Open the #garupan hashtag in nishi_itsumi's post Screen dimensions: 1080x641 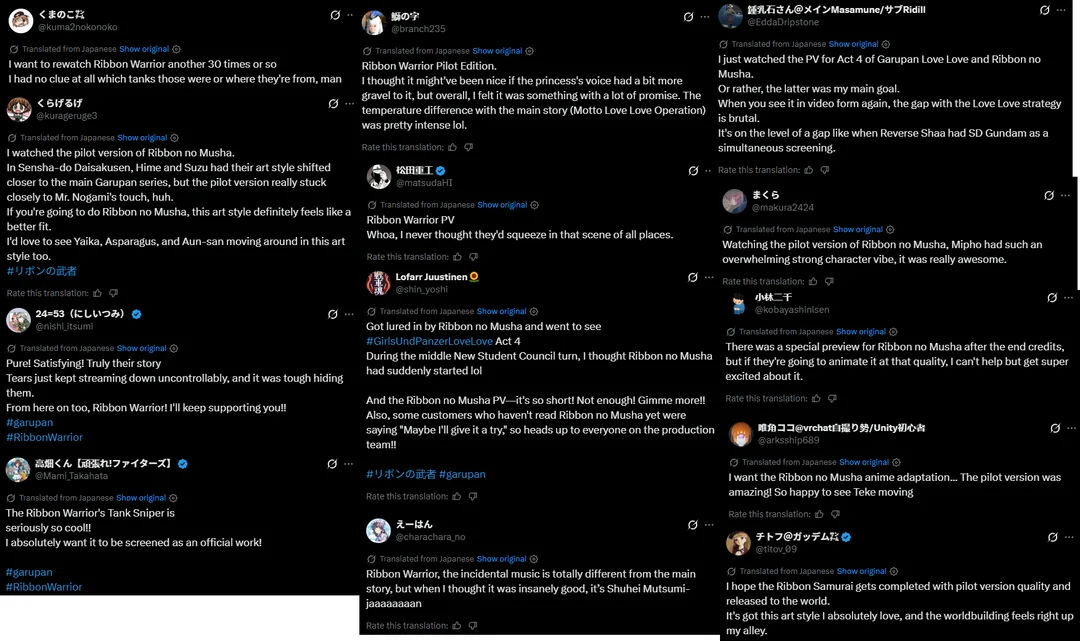(x=30, y=423)
